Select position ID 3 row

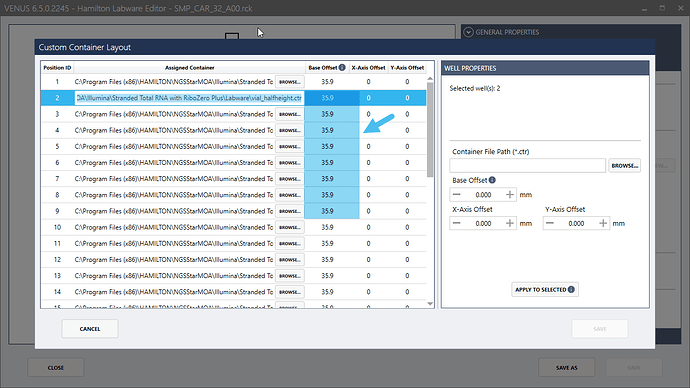point(57,114)
